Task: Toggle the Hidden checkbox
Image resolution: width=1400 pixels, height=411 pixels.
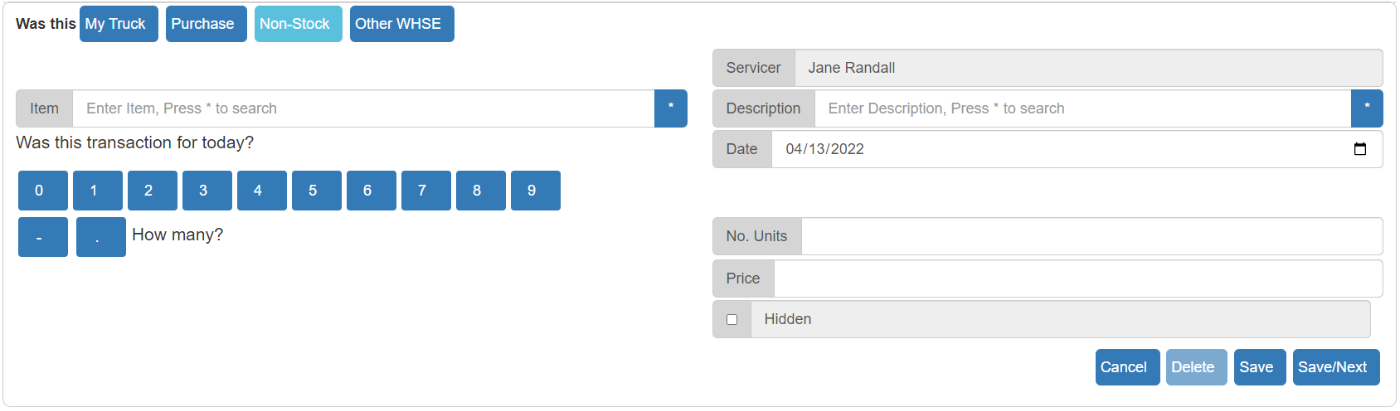Action: coord(732,320)
